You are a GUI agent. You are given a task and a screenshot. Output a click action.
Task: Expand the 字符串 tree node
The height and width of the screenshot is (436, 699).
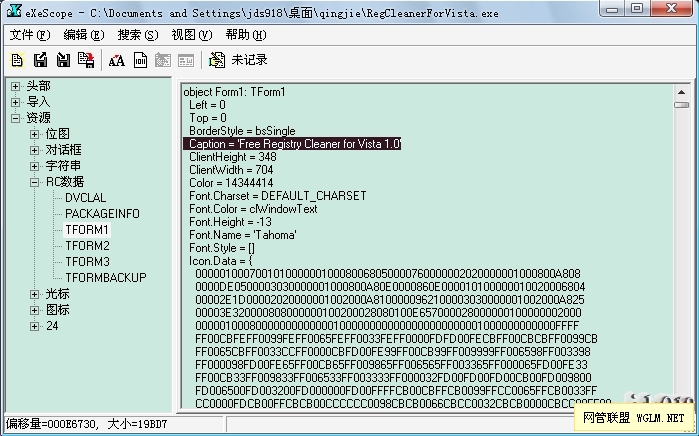[34, 166]
